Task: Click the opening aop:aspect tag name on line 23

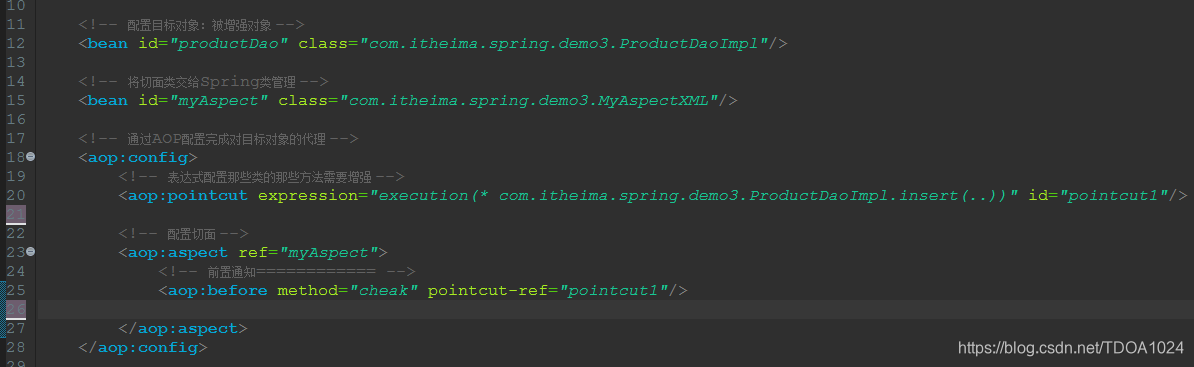Action: pyautogui.click(x=177, y=253)
